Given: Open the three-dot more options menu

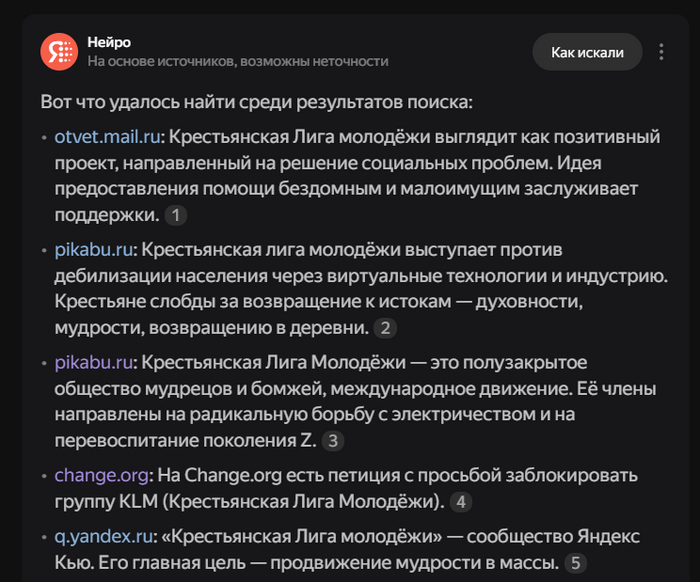Looking at the screenshot, I should 661,52.
